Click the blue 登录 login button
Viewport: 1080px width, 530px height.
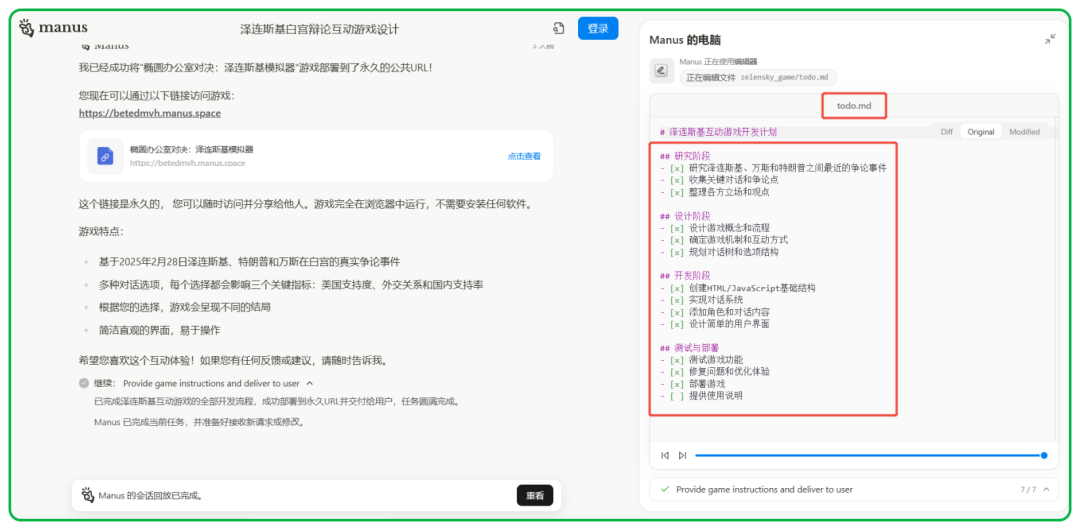(598, 28)
